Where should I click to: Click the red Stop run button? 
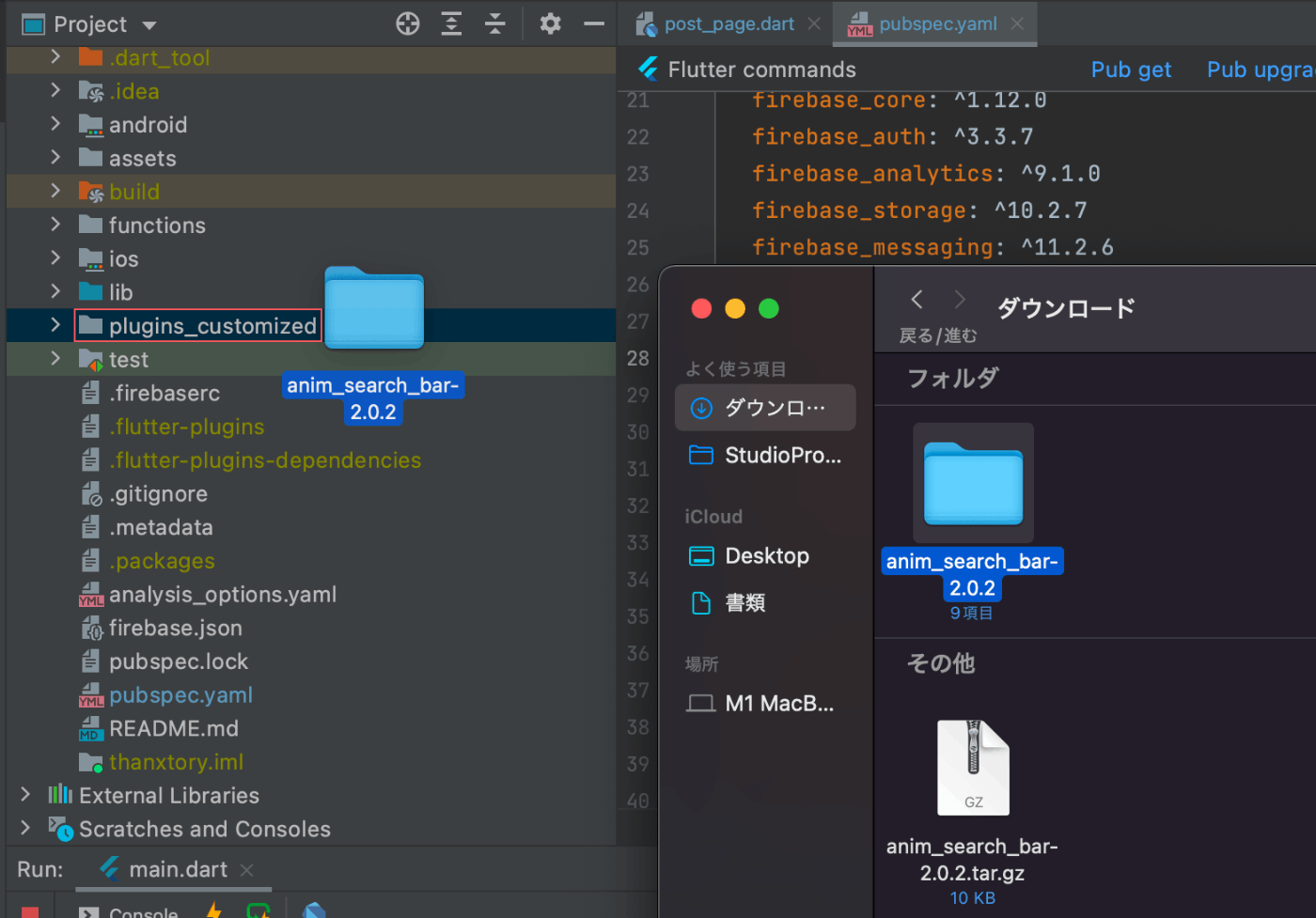(30, 912)
